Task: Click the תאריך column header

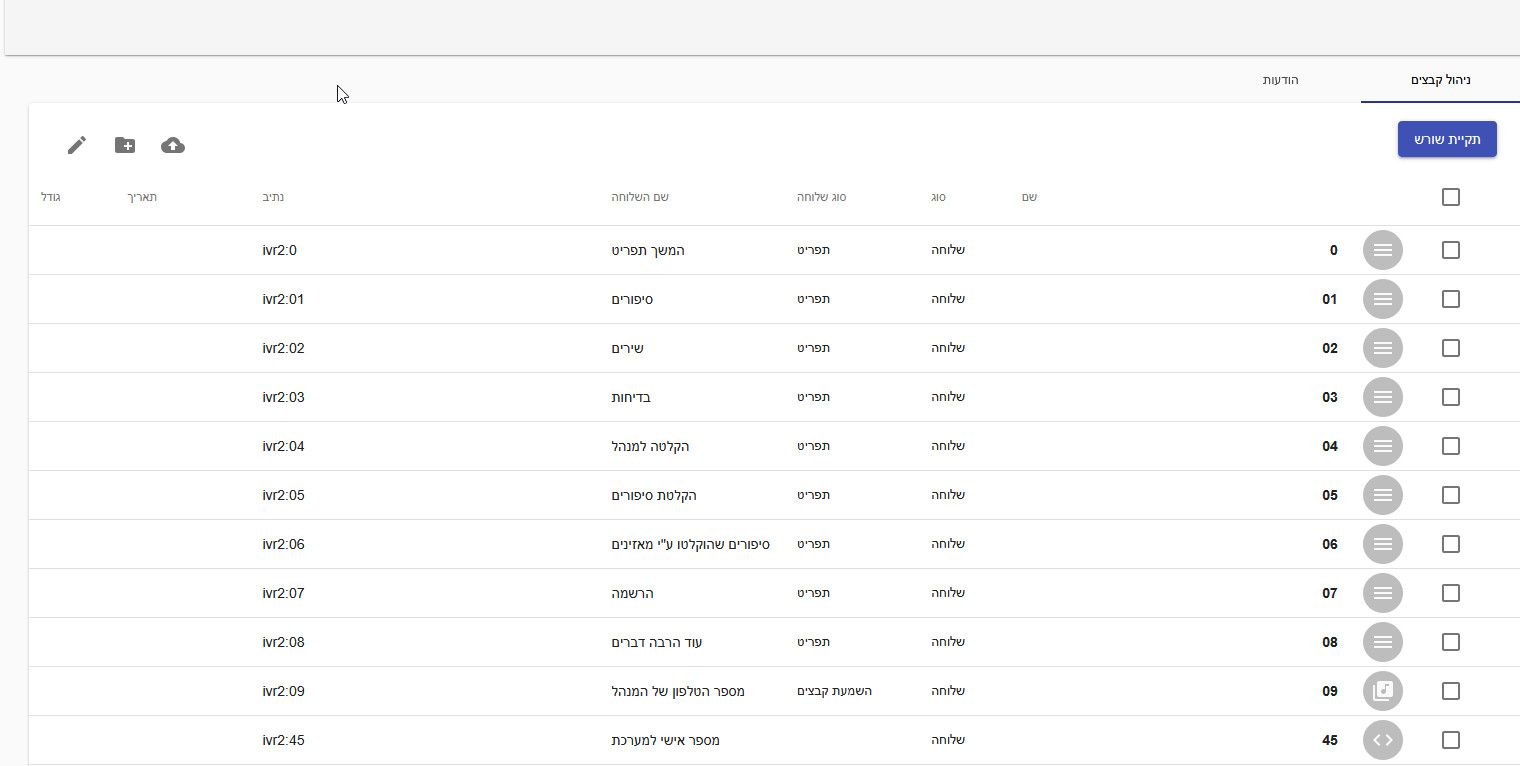Action: click(x=142, y=197)
